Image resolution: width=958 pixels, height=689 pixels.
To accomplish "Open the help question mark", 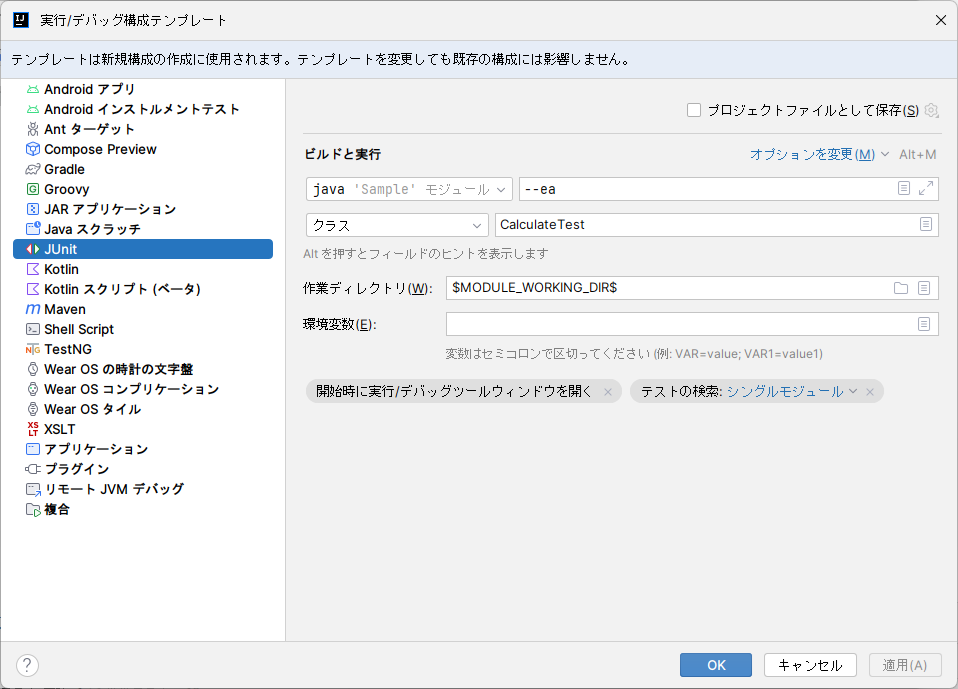I will 27,665.
